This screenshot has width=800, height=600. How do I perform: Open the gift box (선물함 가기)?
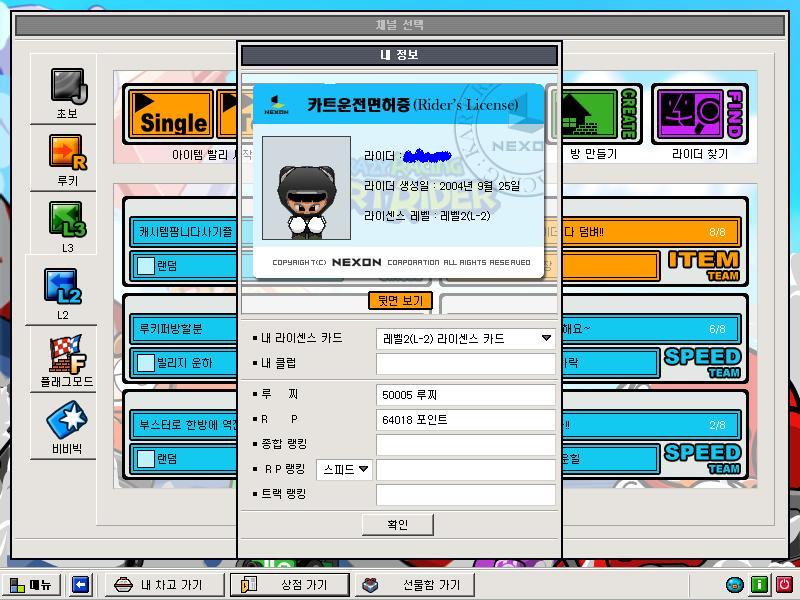tap(415, 585)
